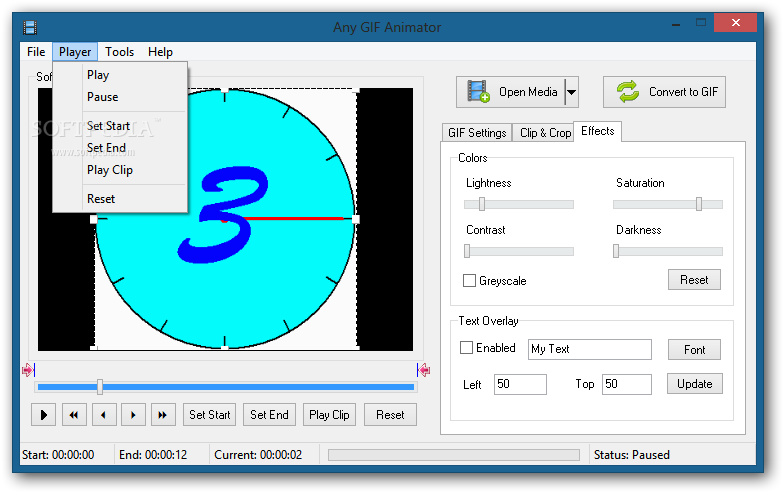Minimize the Any GIF Animator window

point(676,24)
